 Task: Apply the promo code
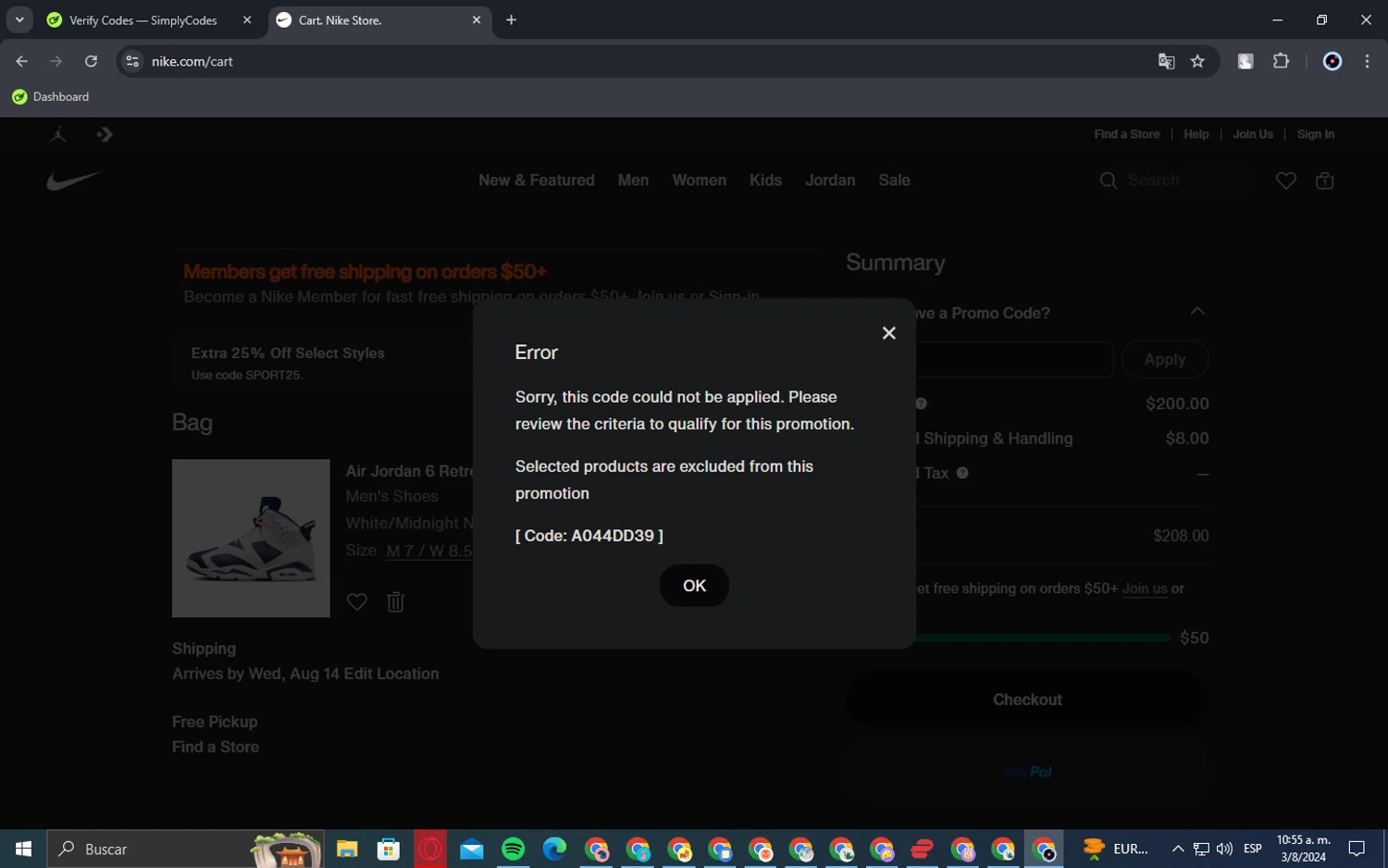[1165, 360]
